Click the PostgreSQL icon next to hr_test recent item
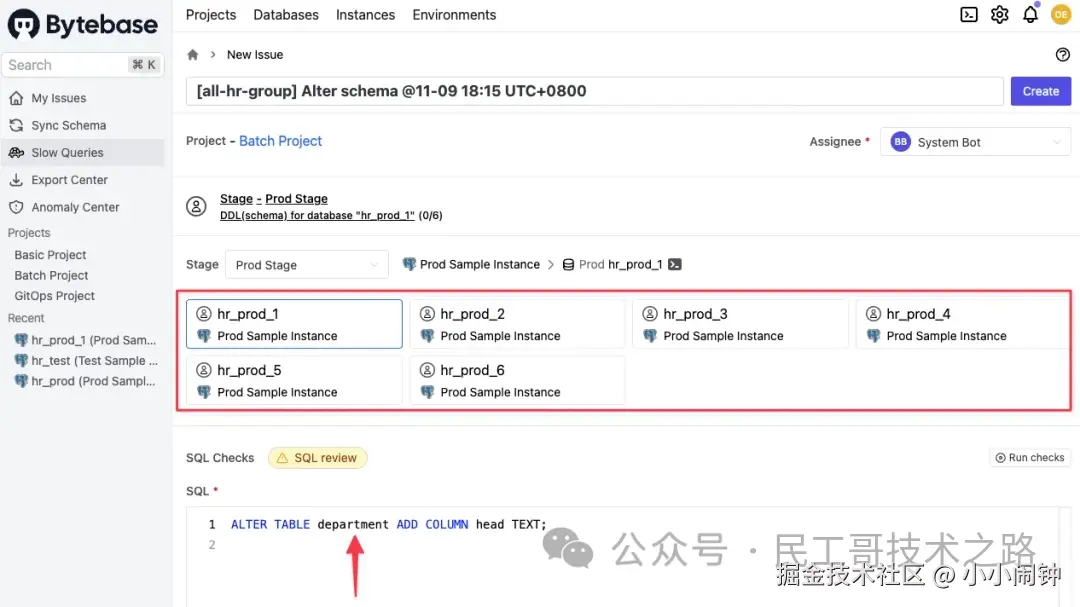The width and height of the screenshot is (1080, 607). (x=21, y=360)
